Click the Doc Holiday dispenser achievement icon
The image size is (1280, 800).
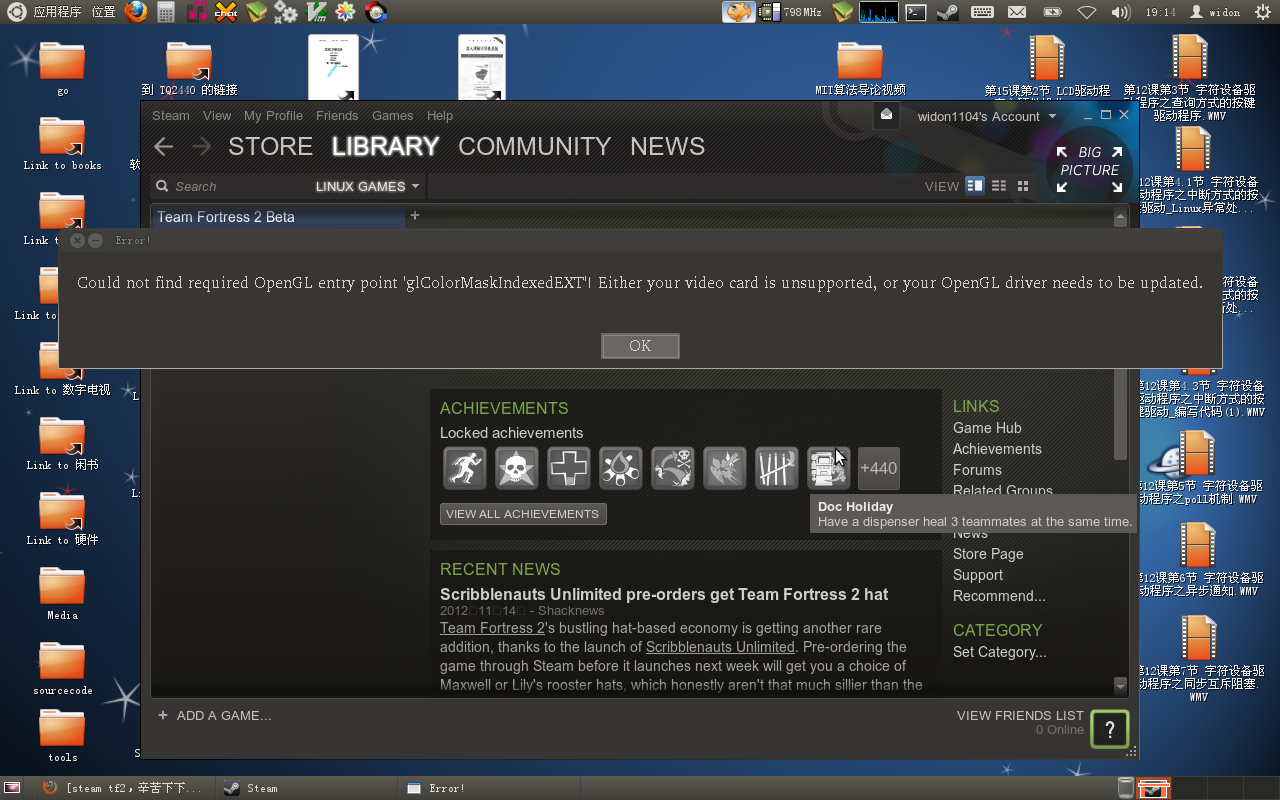[829, 468]
